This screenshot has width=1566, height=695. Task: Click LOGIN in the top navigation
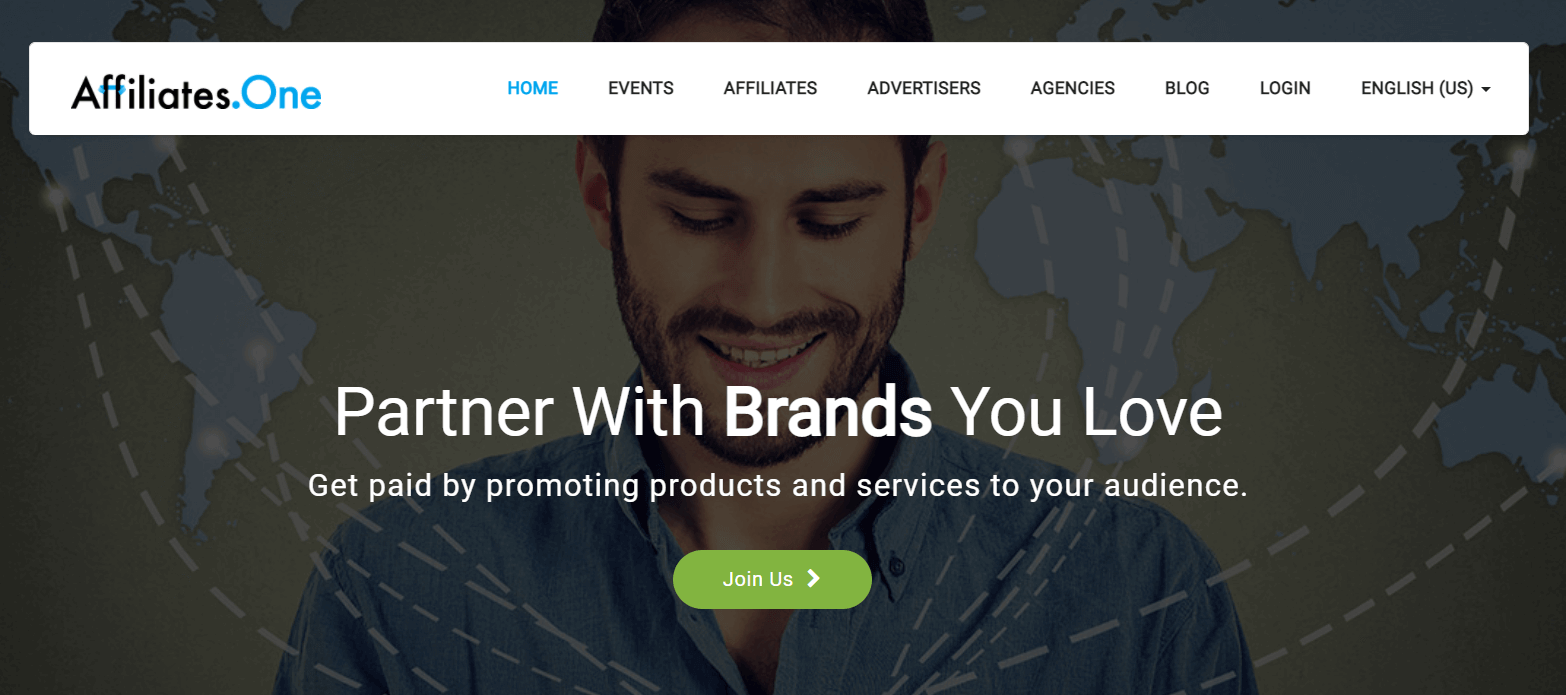coord(1285,88)
